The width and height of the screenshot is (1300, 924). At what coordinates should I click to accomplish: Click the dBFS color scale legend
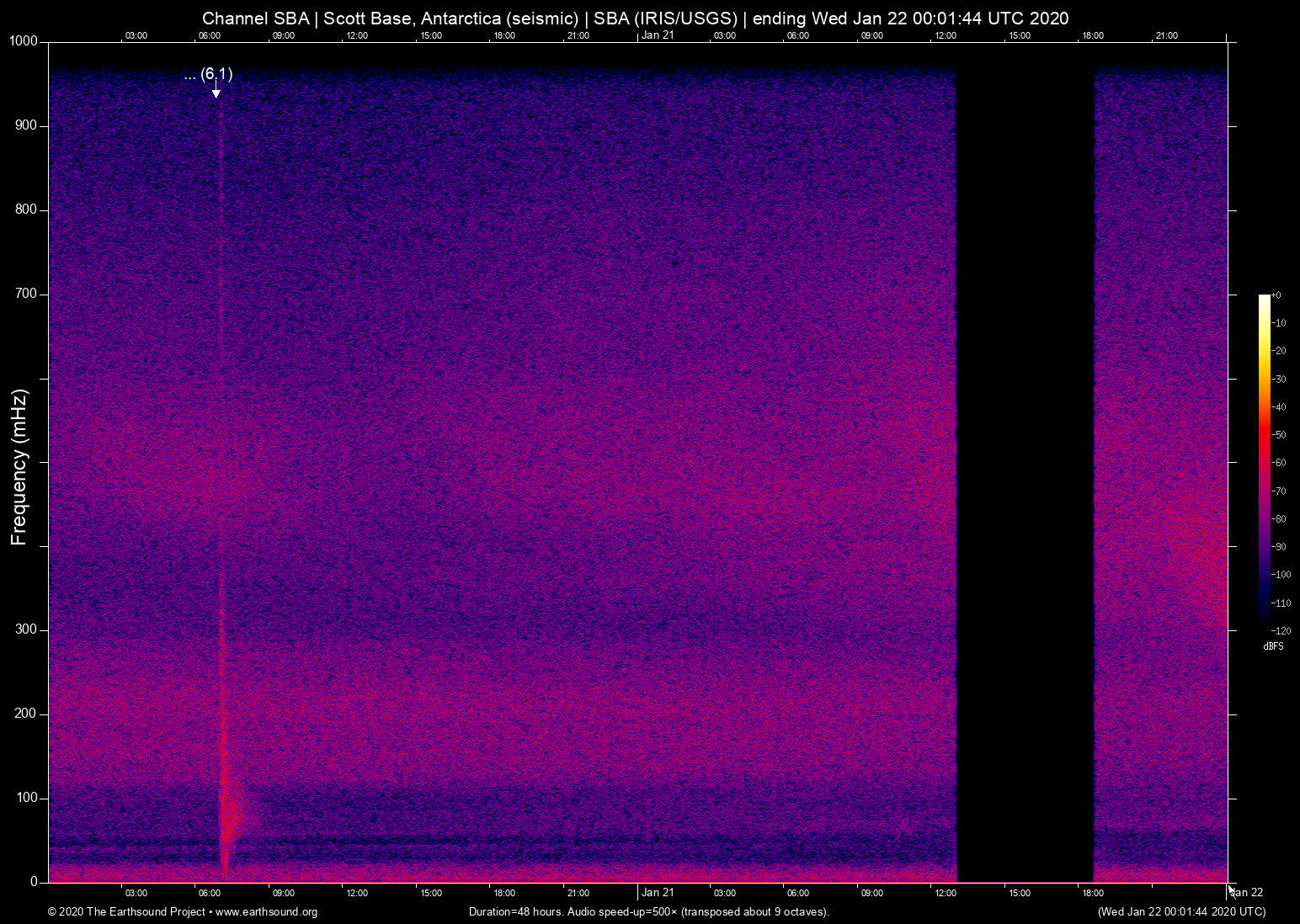(x=1265, y=463)
